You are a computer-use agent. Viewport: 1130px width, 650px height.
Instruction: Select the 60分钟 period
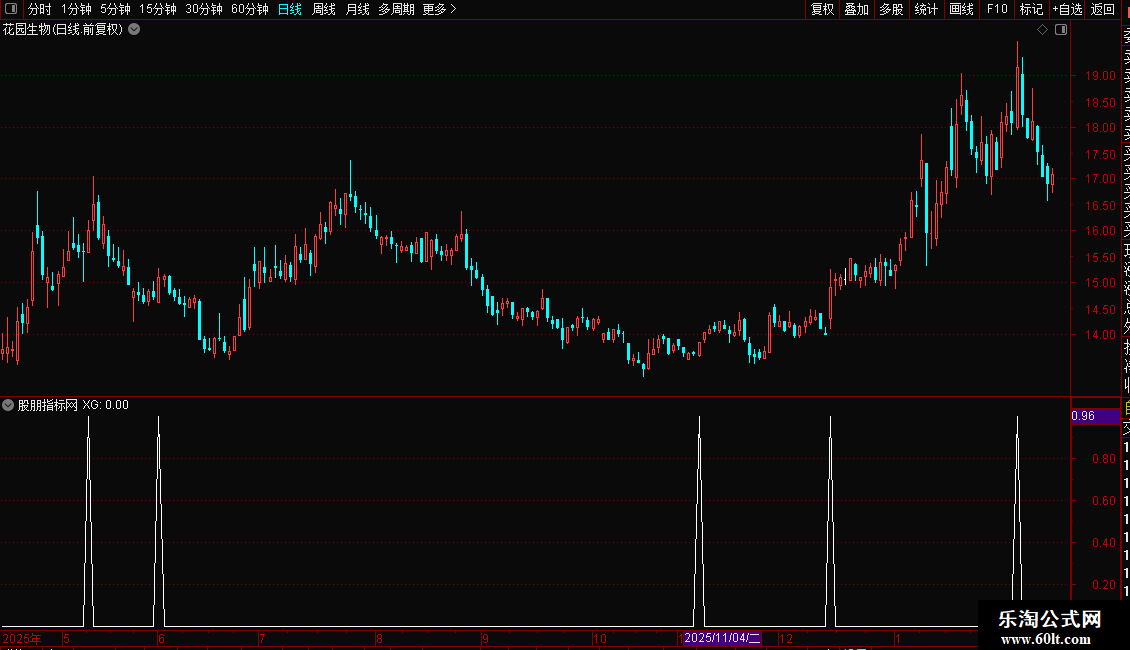249,9
